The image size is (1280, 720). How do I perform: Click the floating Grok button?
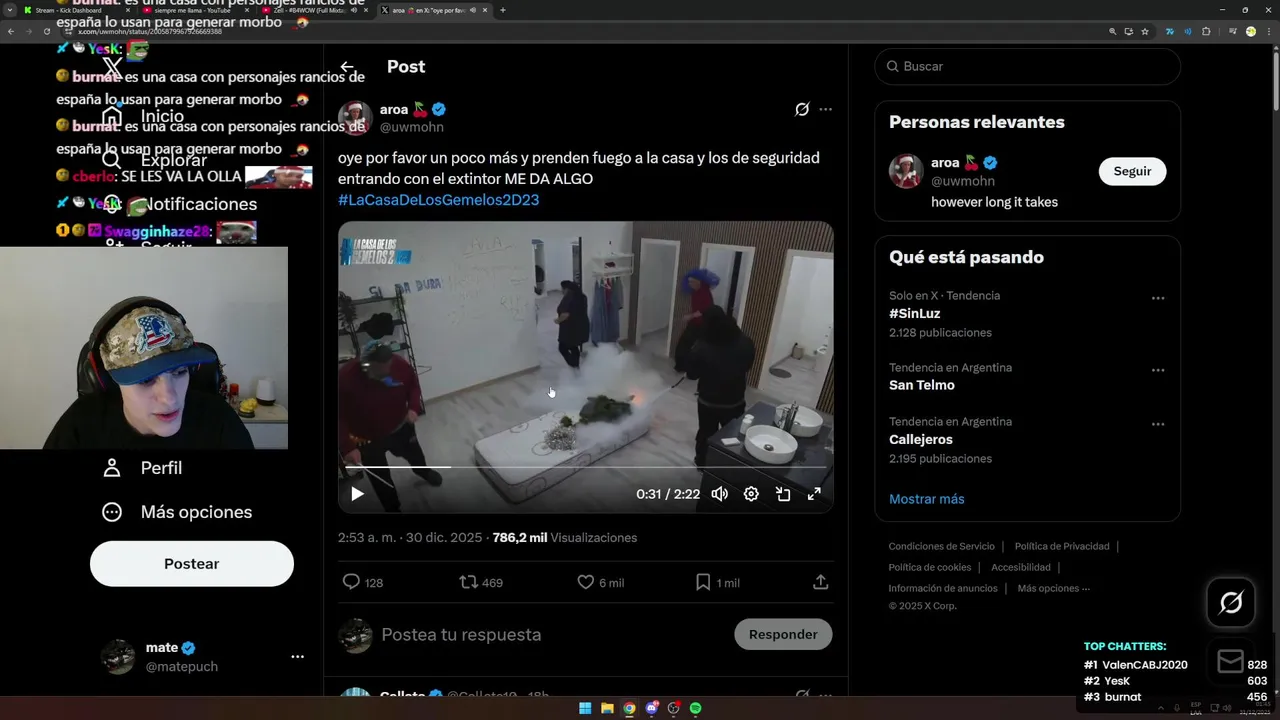tap(1231, 602)
